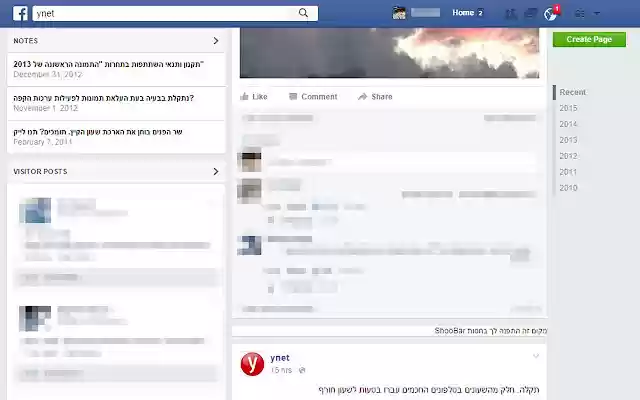Jump to 2015 in timeline navigator

568,108
